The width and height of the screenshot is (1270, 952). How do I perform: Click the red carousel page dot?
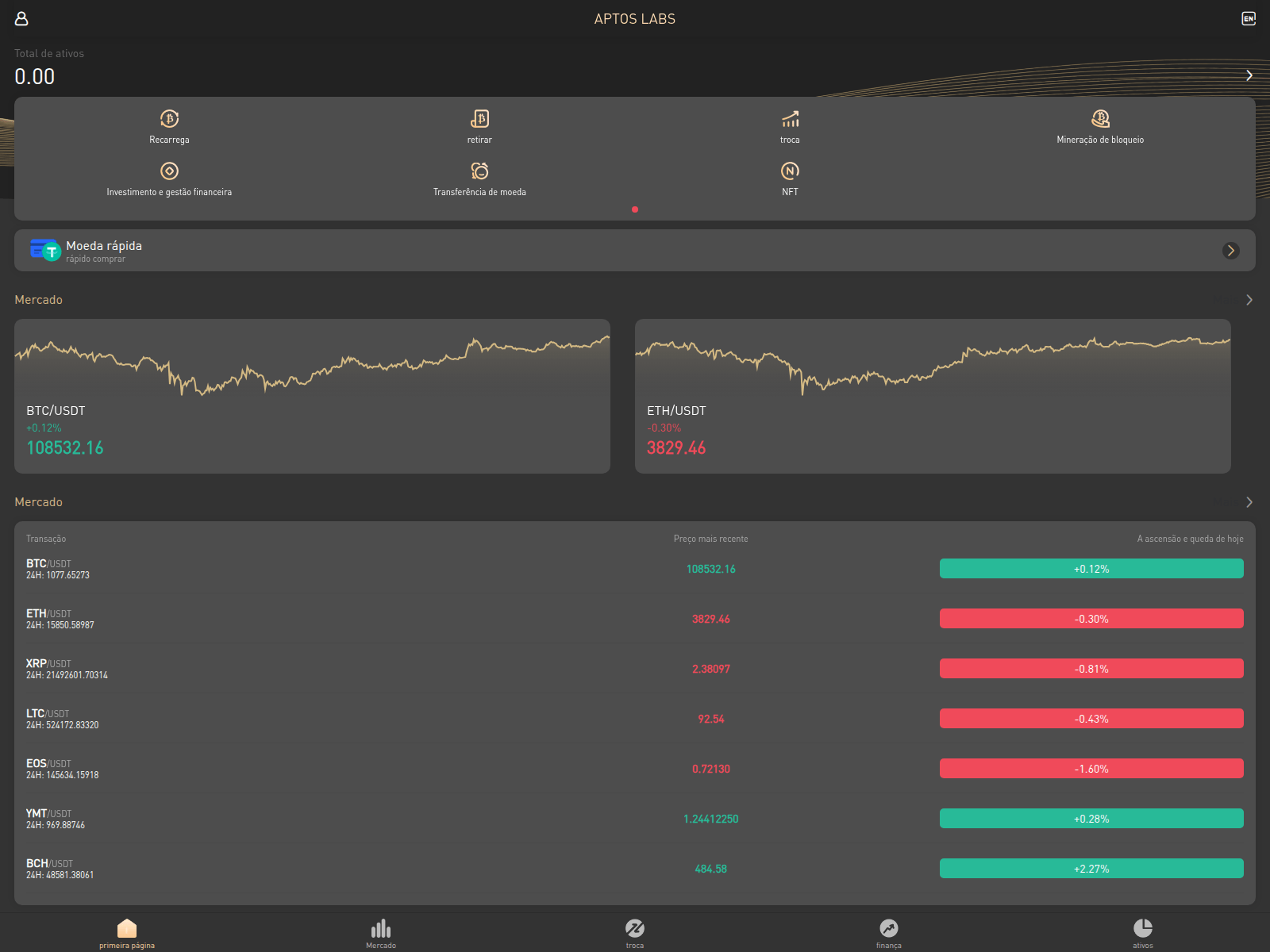[x=635, y=209]
